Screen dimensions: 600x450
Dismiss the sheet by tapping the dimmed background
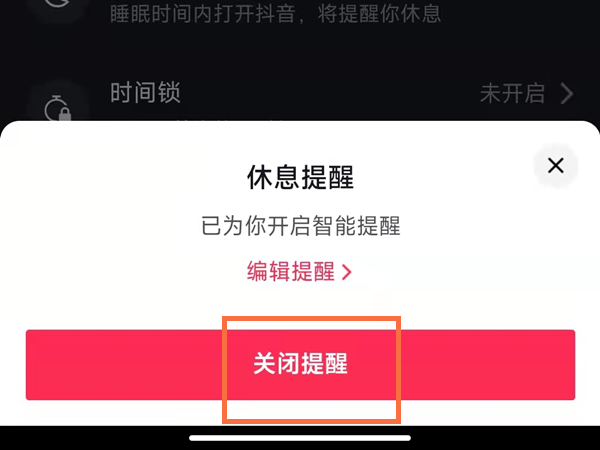300,57
